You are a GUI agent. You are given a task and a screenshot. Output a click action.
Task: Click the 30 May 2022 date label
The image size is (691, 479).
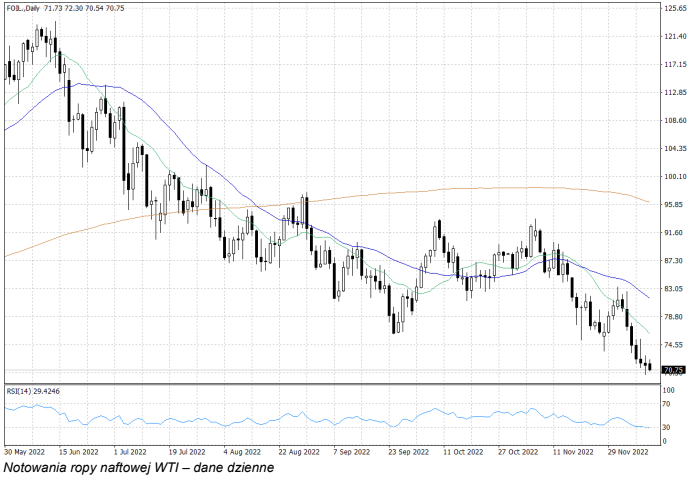[x=23, y=451]
